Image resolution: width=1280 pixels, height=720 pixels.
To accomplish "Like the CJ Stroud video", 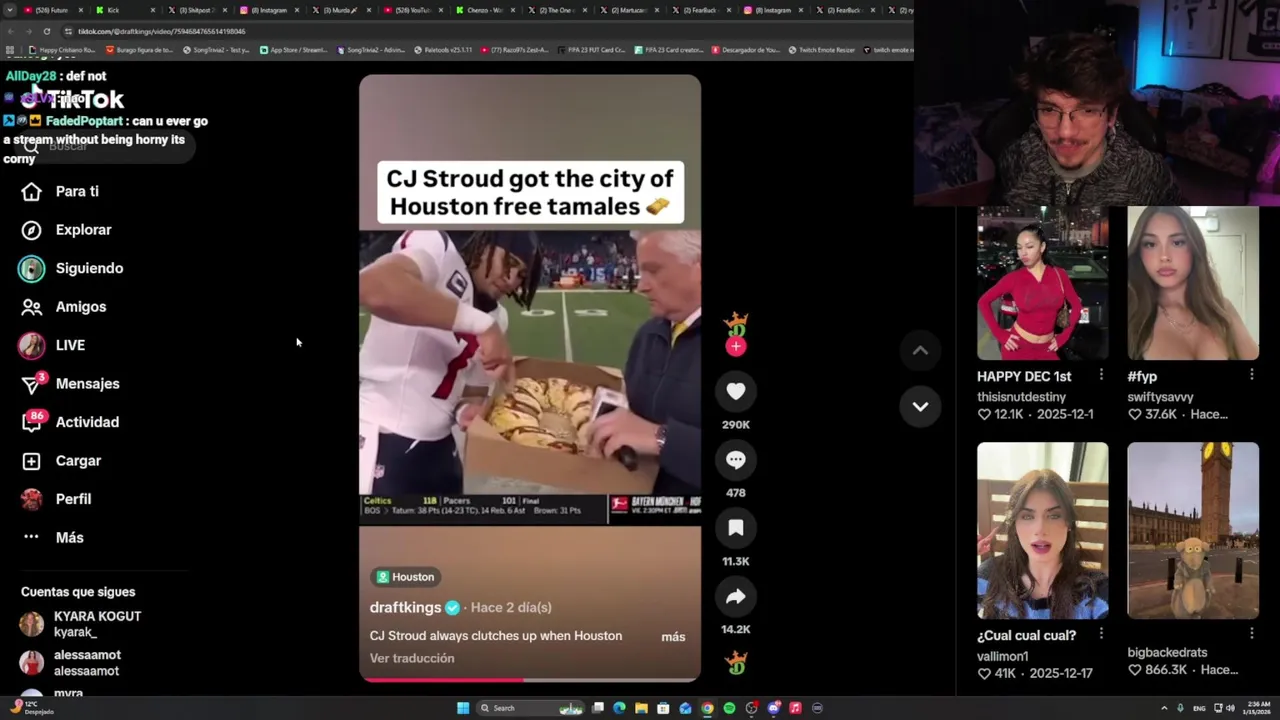I will point(736,392).
